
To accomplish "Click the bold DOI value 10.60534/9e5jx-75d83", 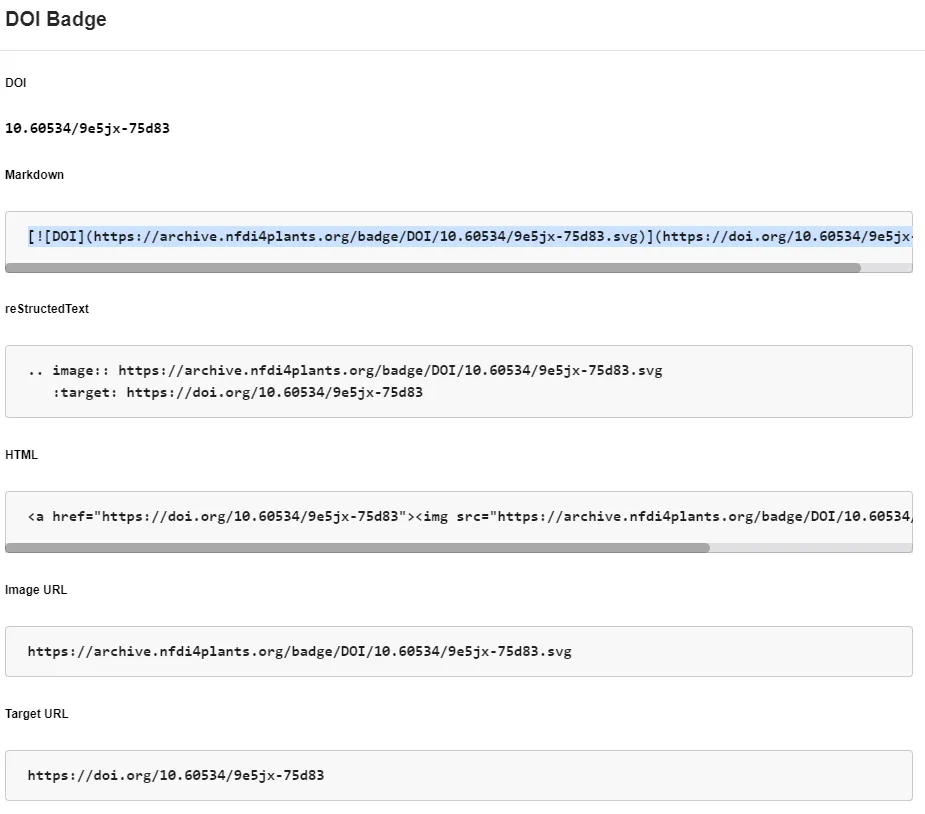I will 87,128.
